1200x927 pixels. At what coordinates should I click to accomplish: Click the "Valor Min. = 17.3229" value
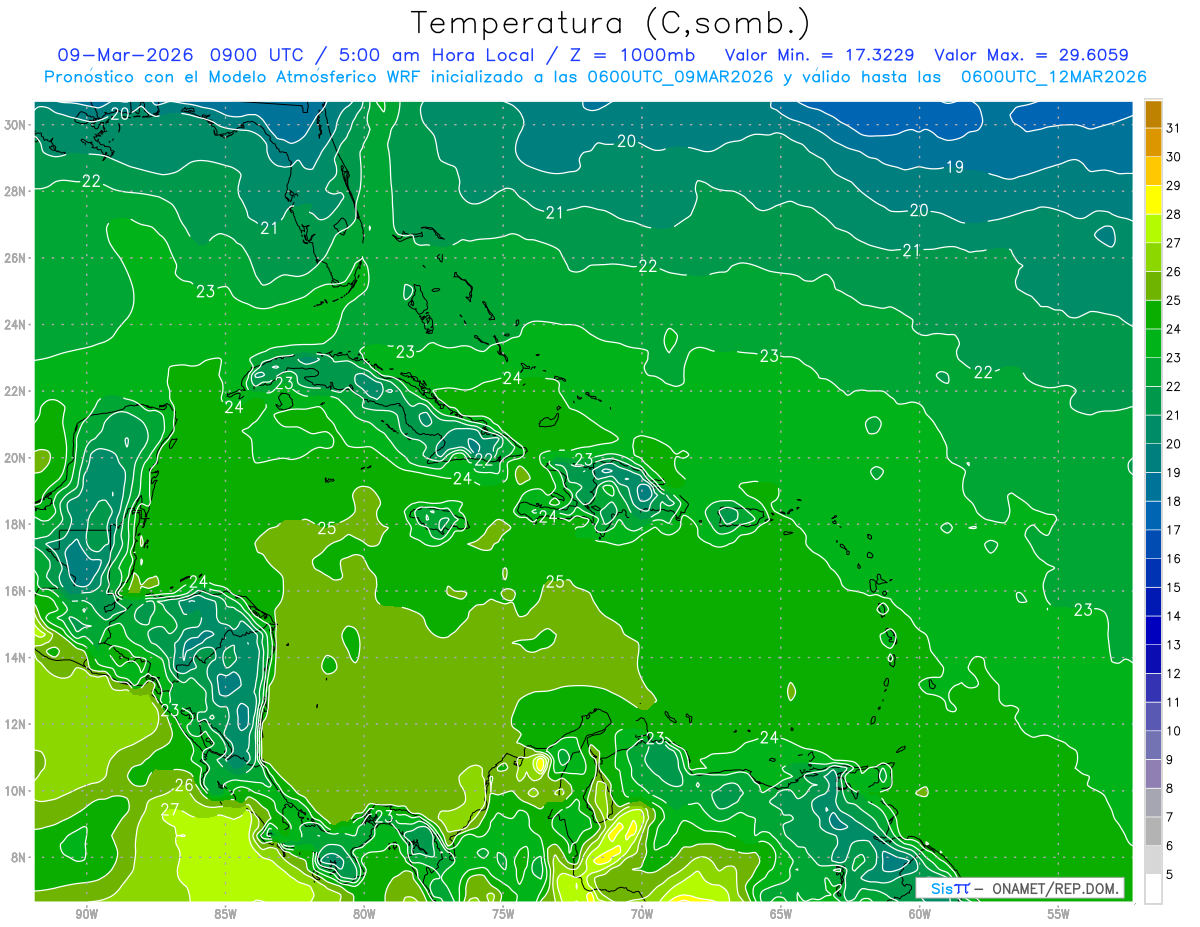(820, 54)
